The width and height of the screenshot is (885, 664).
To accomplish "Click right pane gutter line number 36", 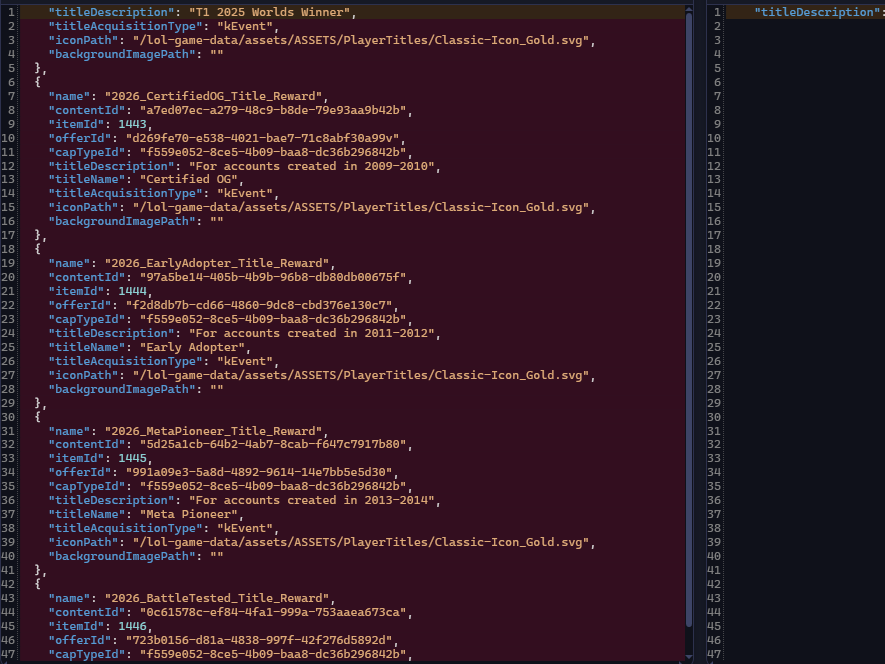I will tap(714, 500).
